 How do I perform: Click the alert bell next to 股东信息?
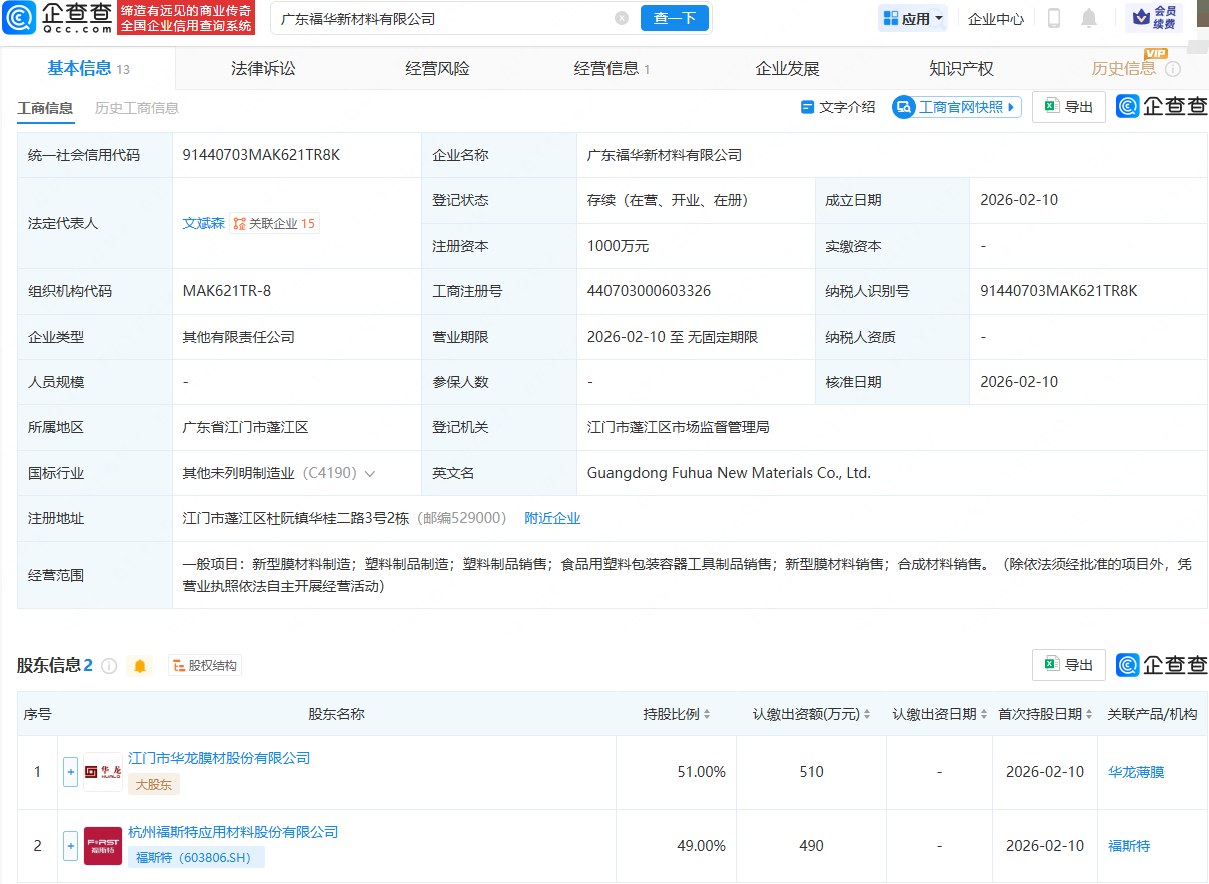point(139,664)
